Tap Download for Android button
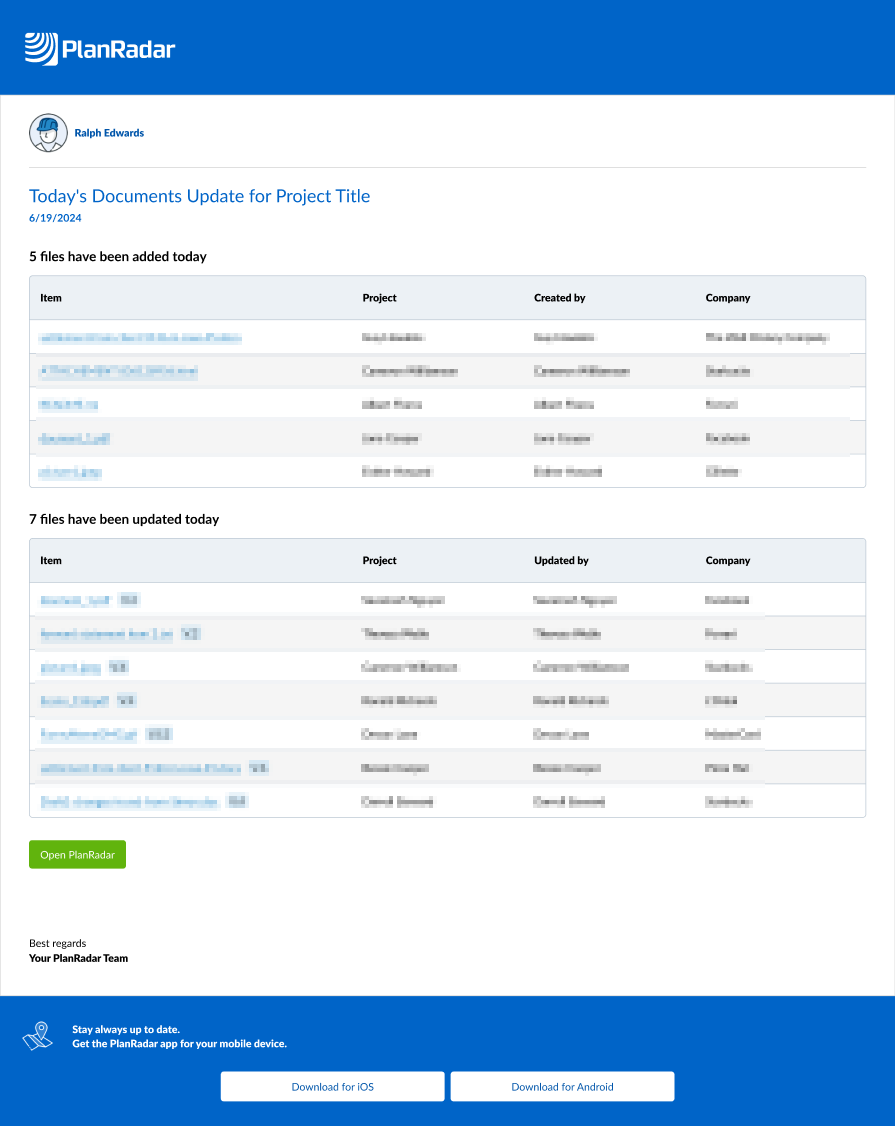This screenshot has height=1126, width=895. (562, 1086)
